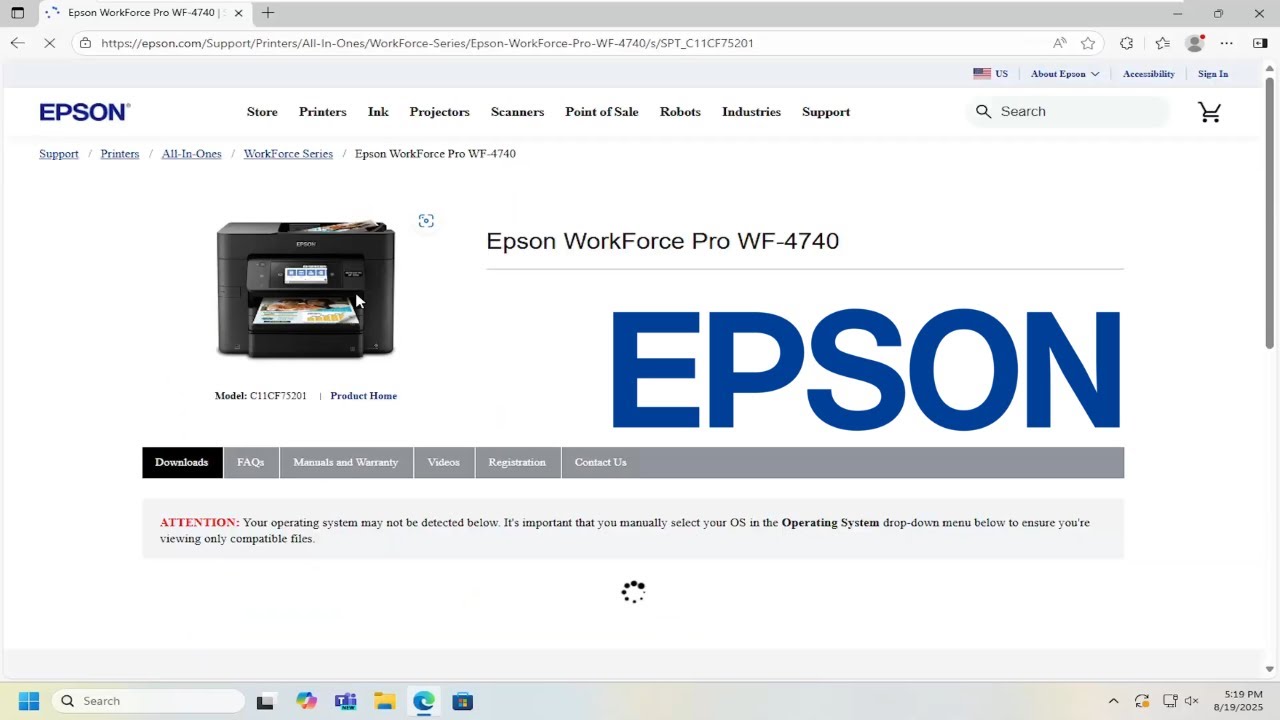Open Edge Settings and more menu

pyautogui.click(x=1227, y=43)
